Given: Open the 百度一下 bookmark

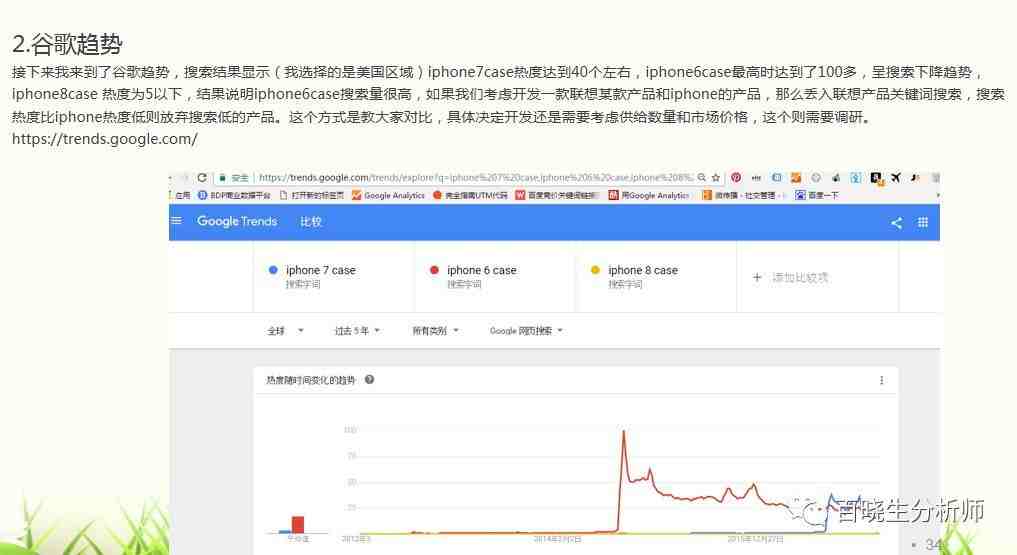Looking at the screenshot, I should click(817, 195).
